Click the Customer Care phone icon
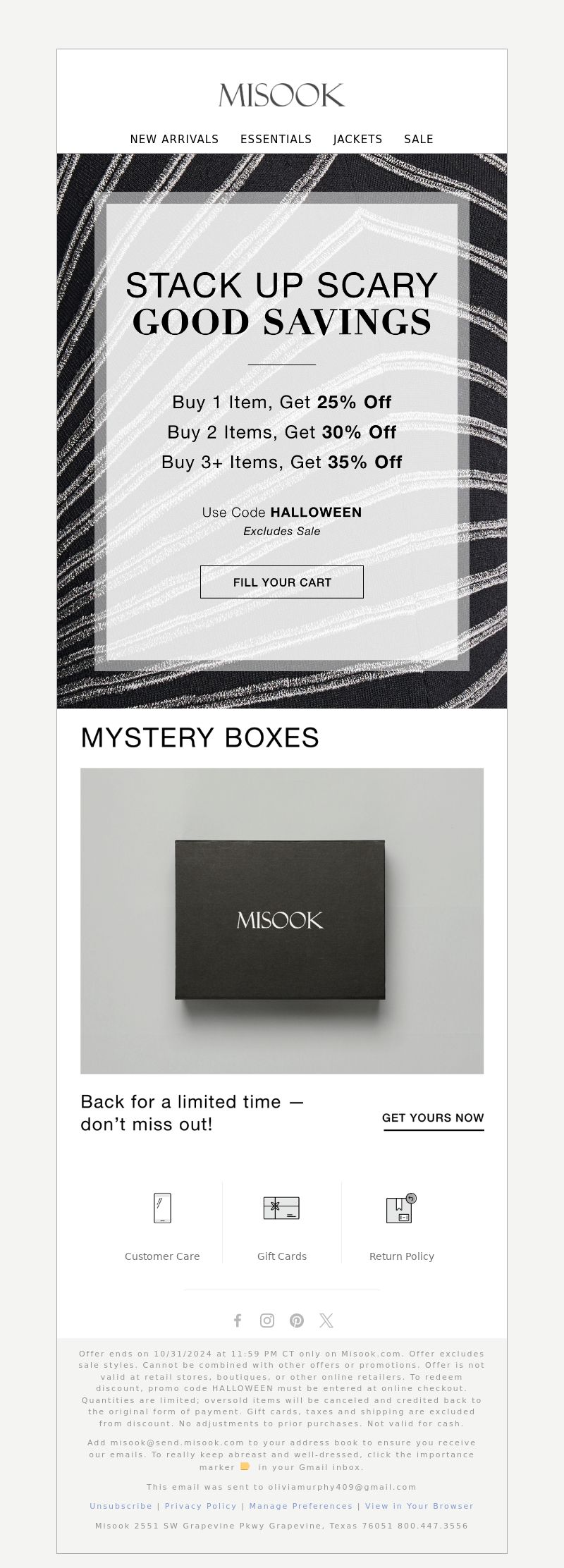This screenshot has height=1568, width=564. click(162, 1208)
